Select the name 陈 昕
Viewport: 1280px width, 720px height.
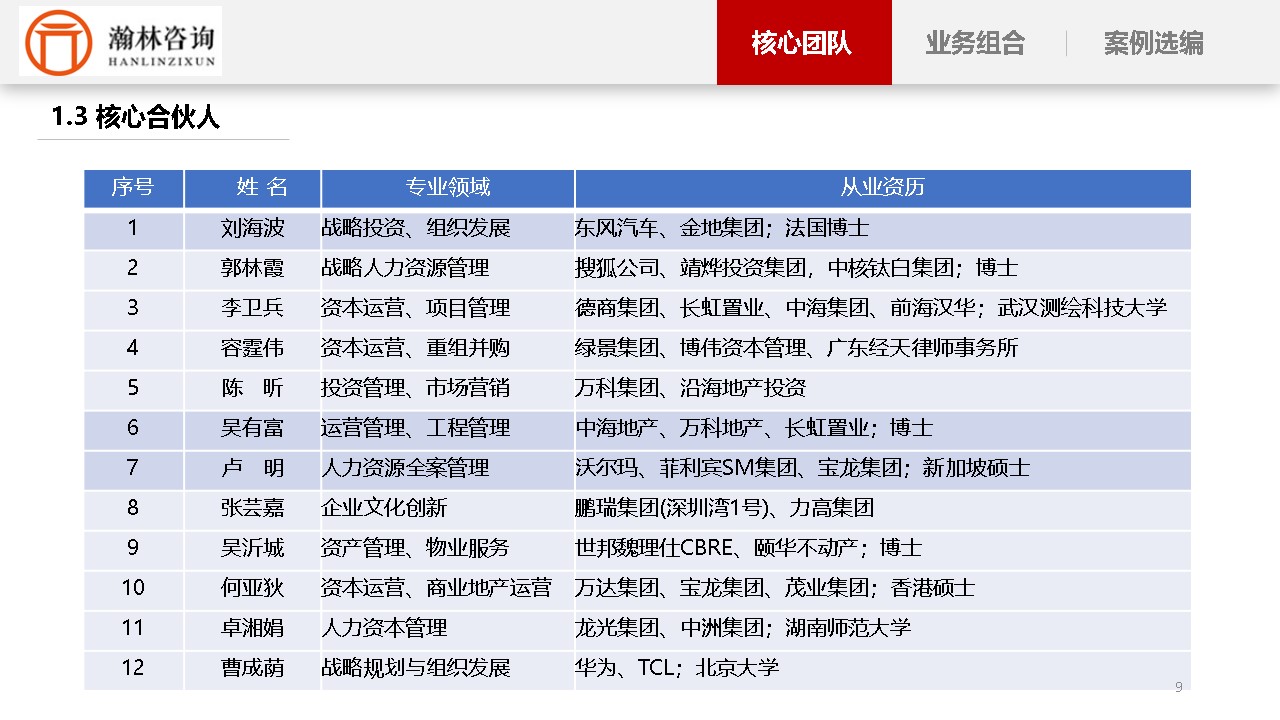(252, 388)
